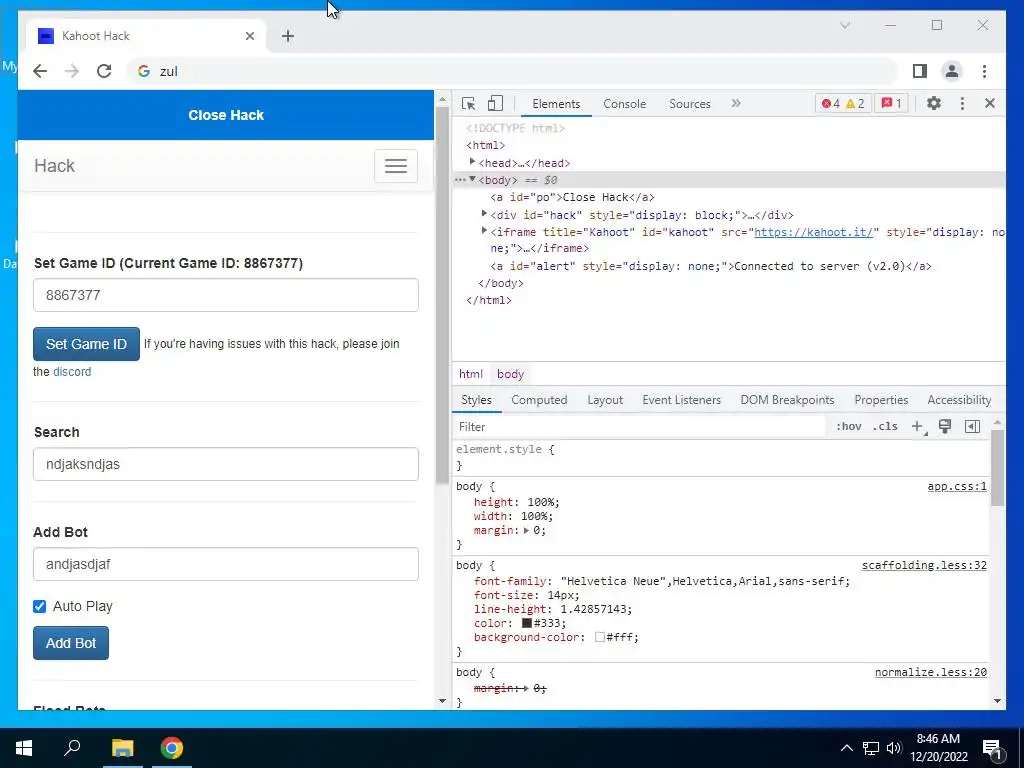Open the Layout tab
The height and width of the screenshot is (768, 1024).
tap(605, 400)
